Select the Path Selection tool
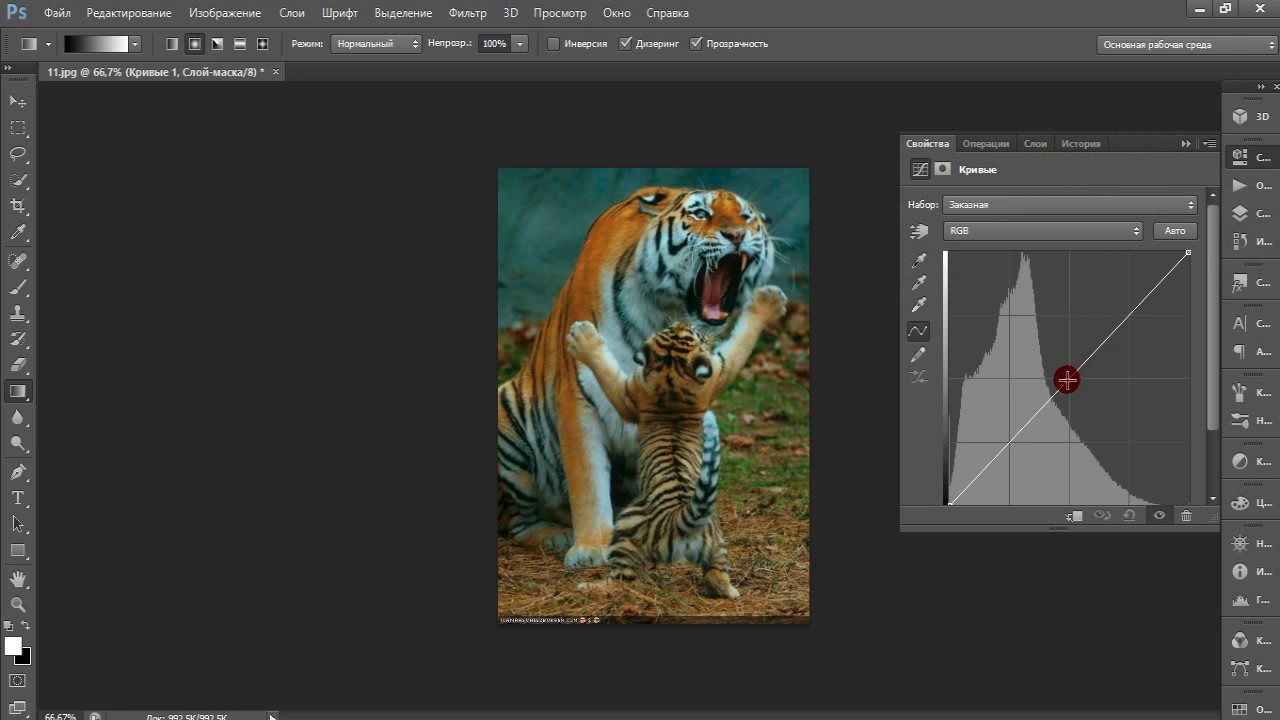The image size is (1280, 720). tap(18, 524)
